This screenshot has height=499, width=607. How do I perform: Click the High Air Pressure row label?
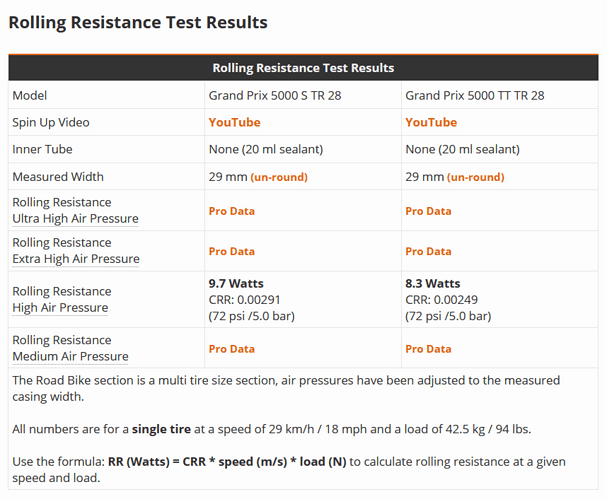click(60, 307)
